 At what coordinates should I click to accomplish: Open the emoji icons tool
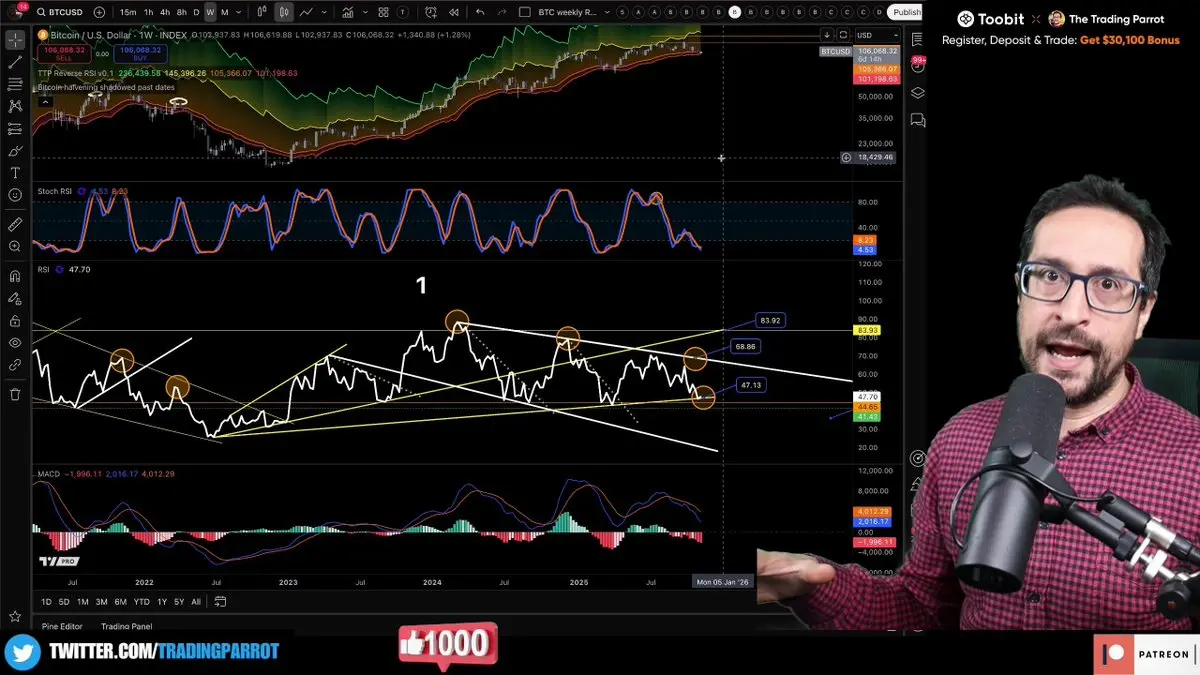click(x=15, y=196)
